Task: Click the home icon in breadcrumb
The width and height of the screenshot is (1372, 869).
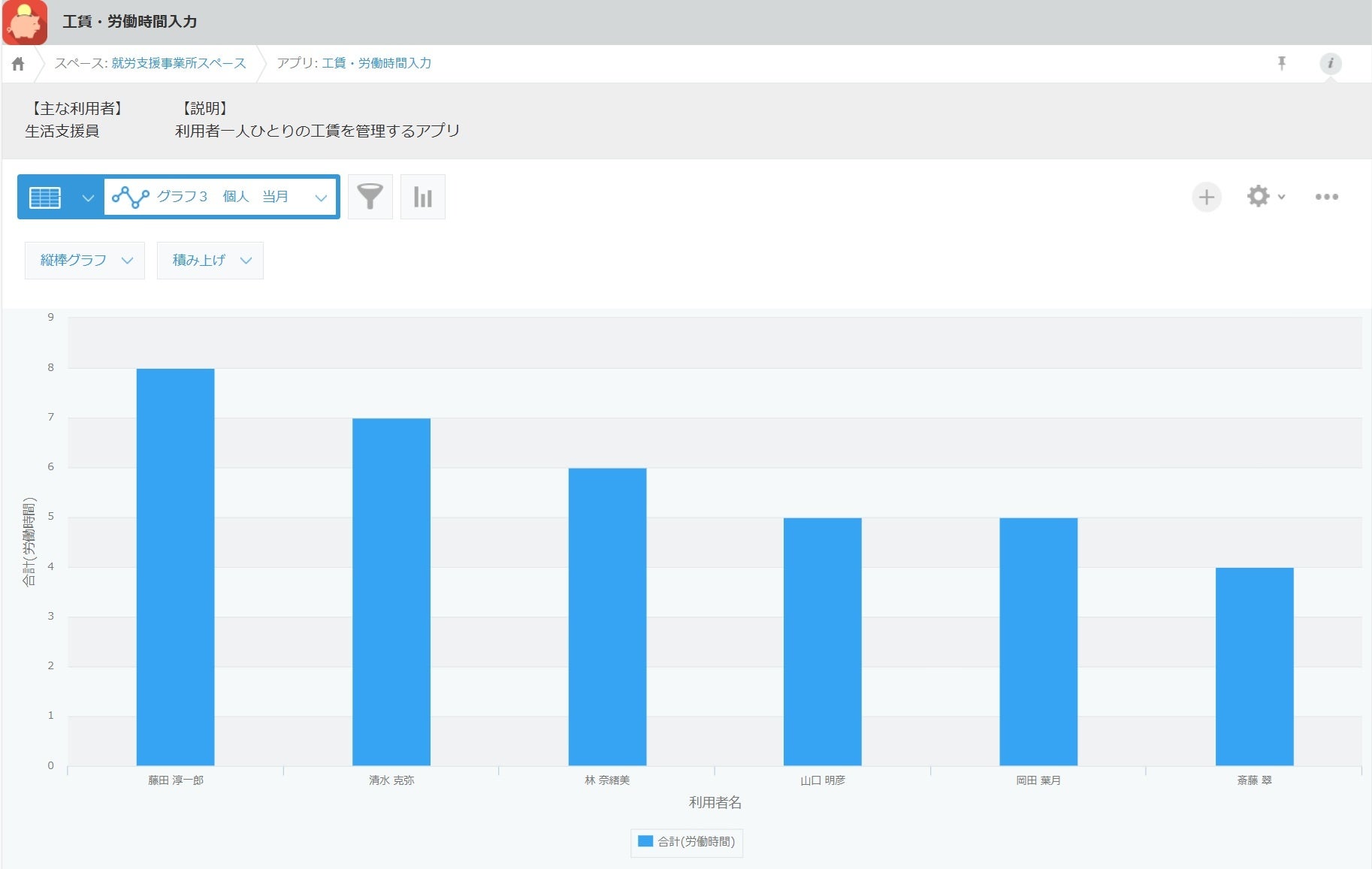Action: click(18, 64)
